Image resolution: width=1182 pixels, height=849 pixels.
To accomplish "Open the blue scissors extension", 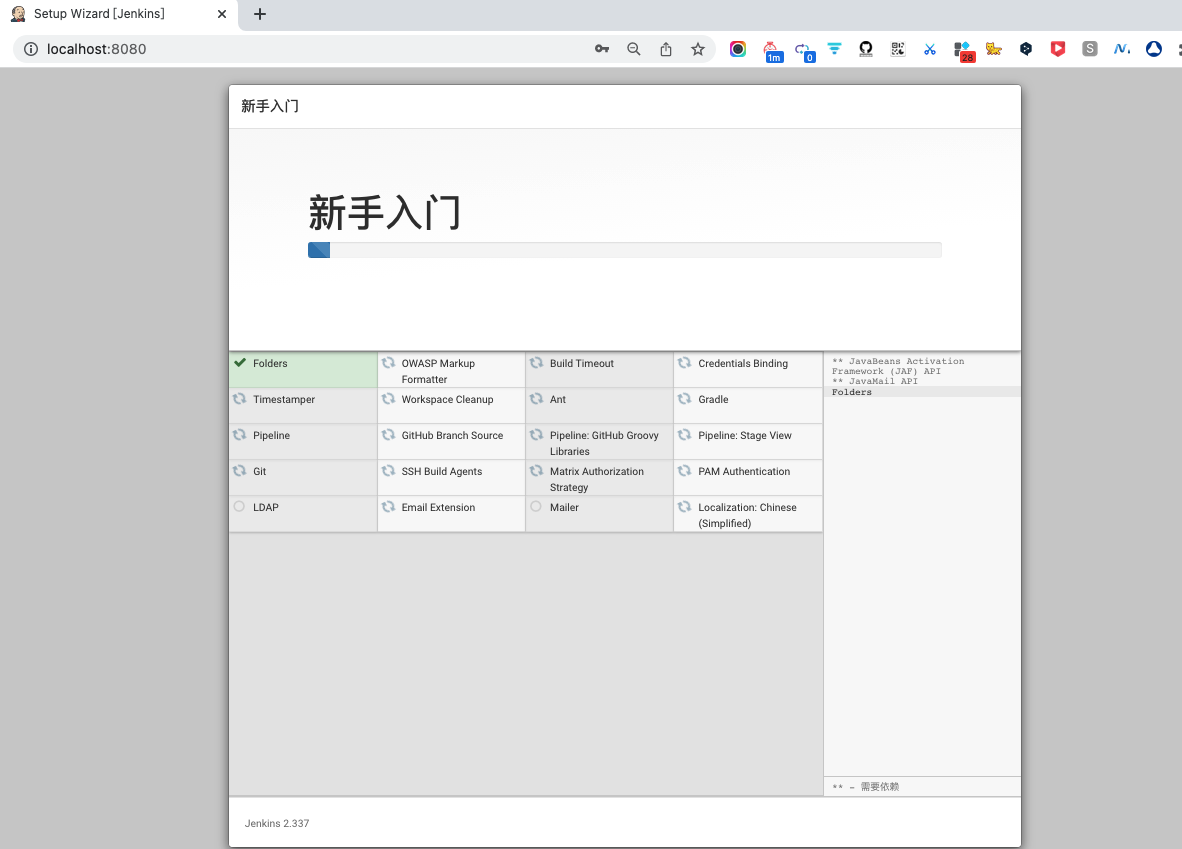I will (x=930, y=49).
